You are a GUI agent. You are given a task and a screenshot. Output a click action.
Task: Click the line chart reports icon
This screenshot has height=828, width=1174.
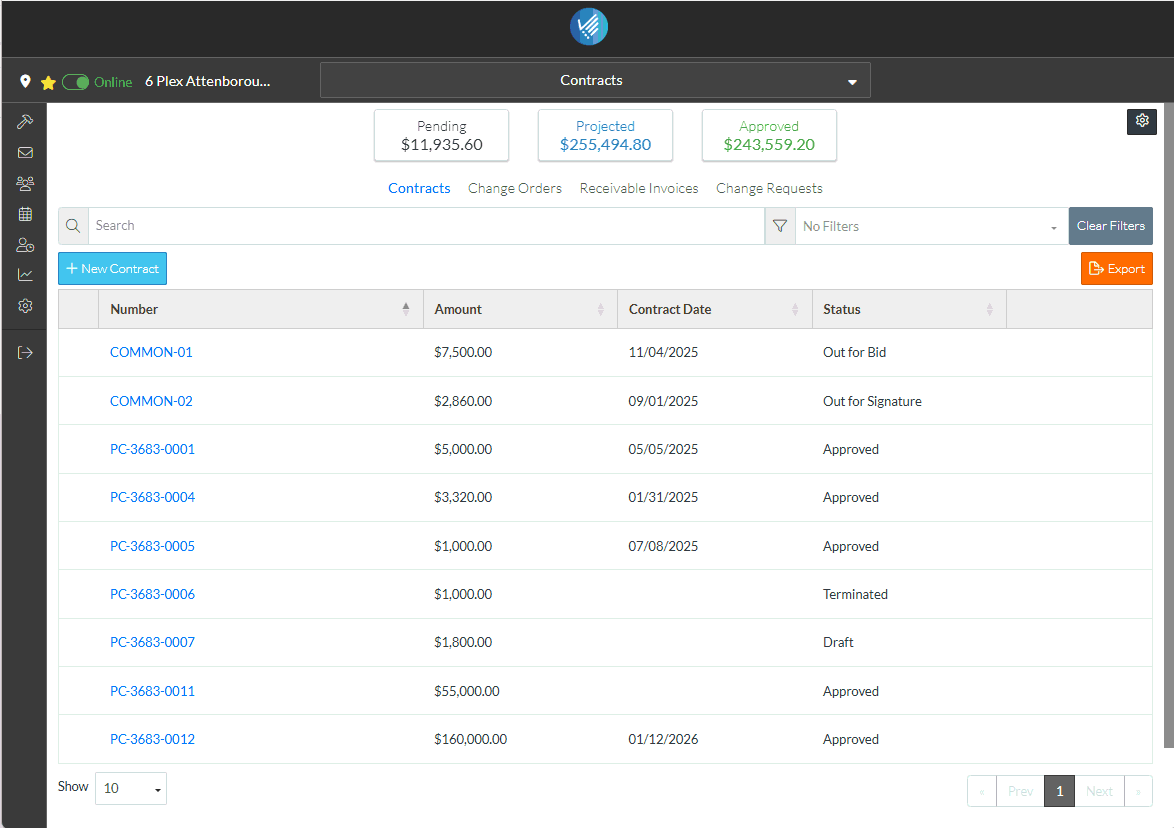click(x=25, y=275)
